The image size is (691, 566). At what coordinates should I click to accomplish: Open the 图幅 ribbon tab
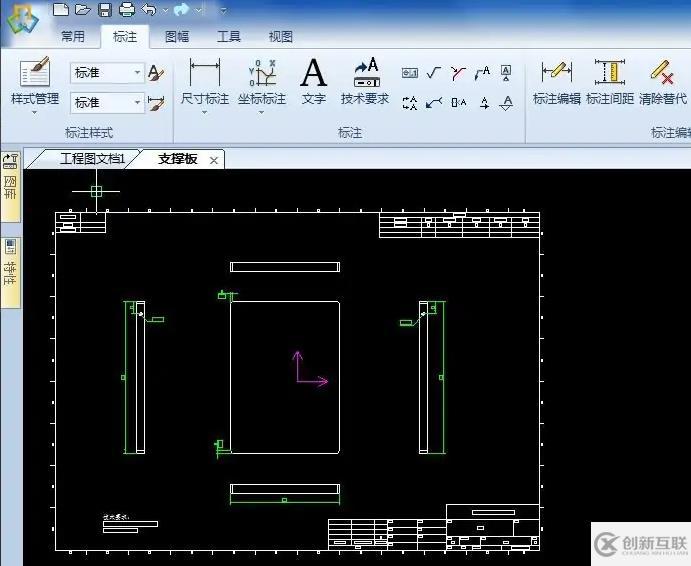(x=177, y=36)
